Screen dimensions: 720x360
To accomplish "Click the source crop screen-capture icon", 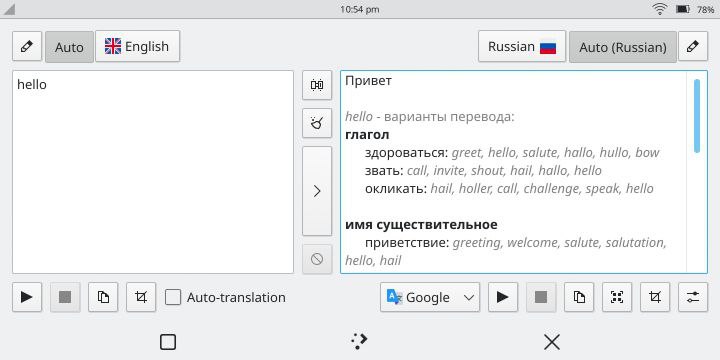I will click(x=141, y=297).
